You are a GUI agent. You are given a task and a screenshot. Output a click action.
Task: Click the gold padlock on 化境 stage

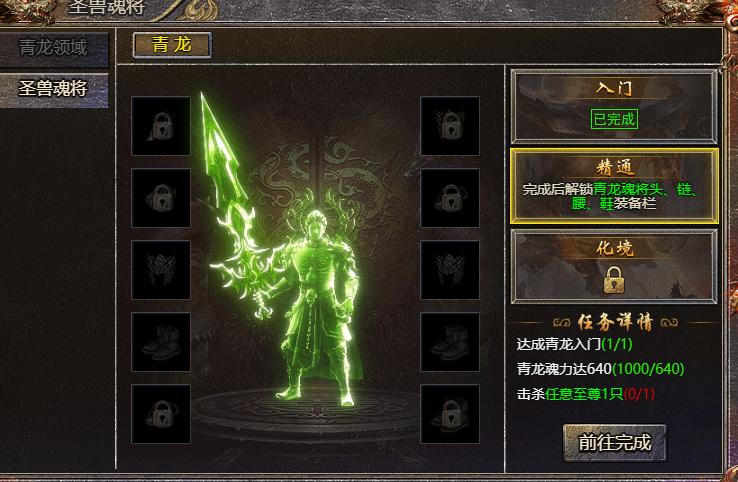tap(614, 280)
